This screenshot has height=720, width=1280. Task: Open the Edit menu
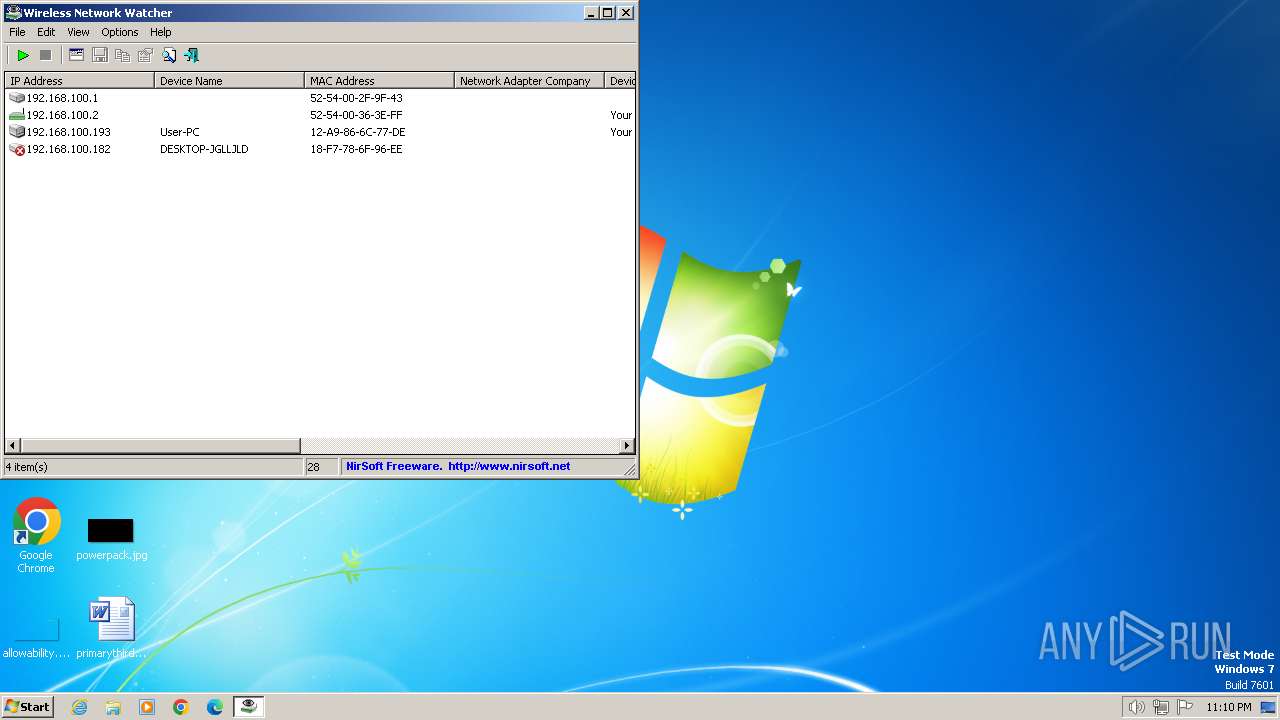point(46,32)
